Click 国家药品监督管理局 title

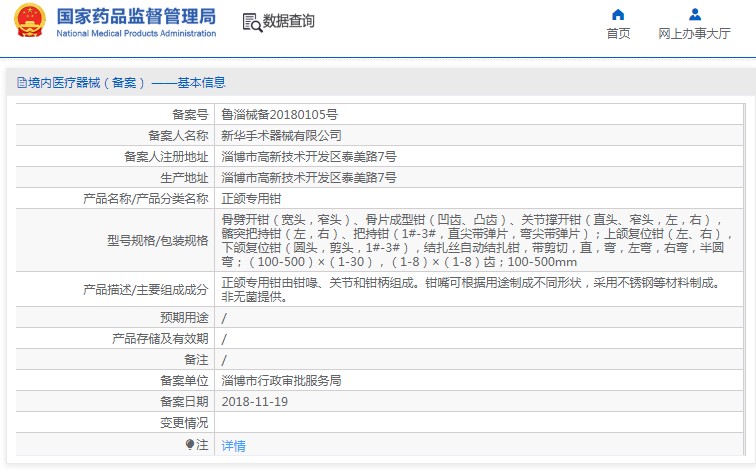coord(136,16)
